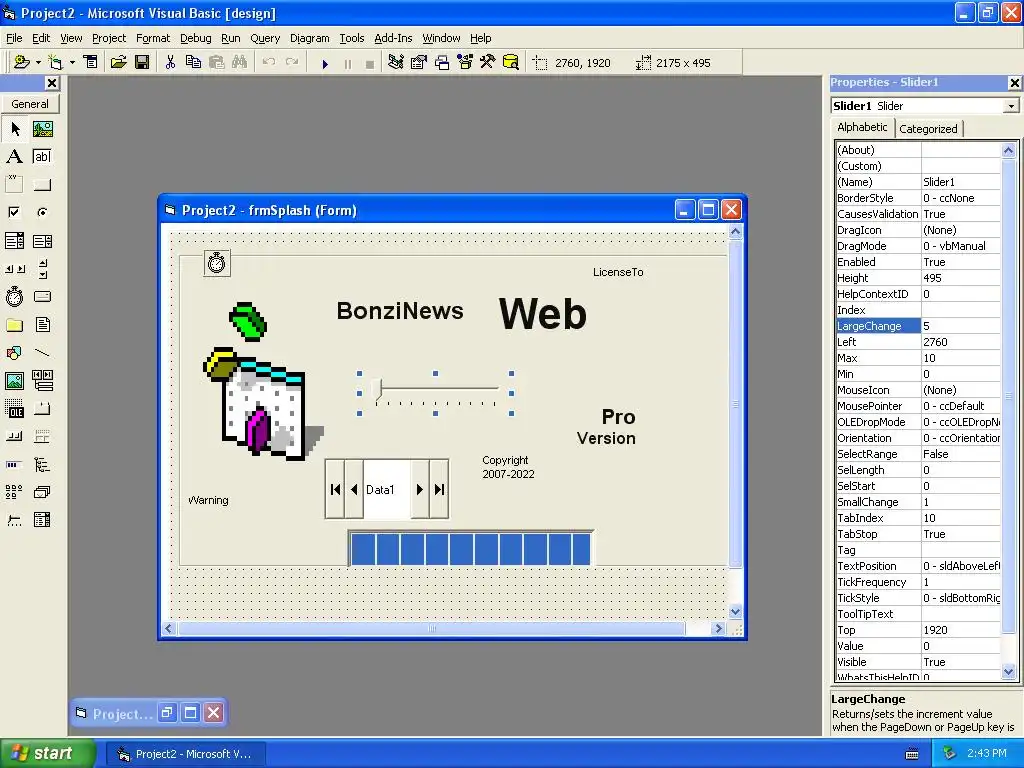Select the DriveListBox control tool
Screen dimensions: 1024x768
[43, 296]
